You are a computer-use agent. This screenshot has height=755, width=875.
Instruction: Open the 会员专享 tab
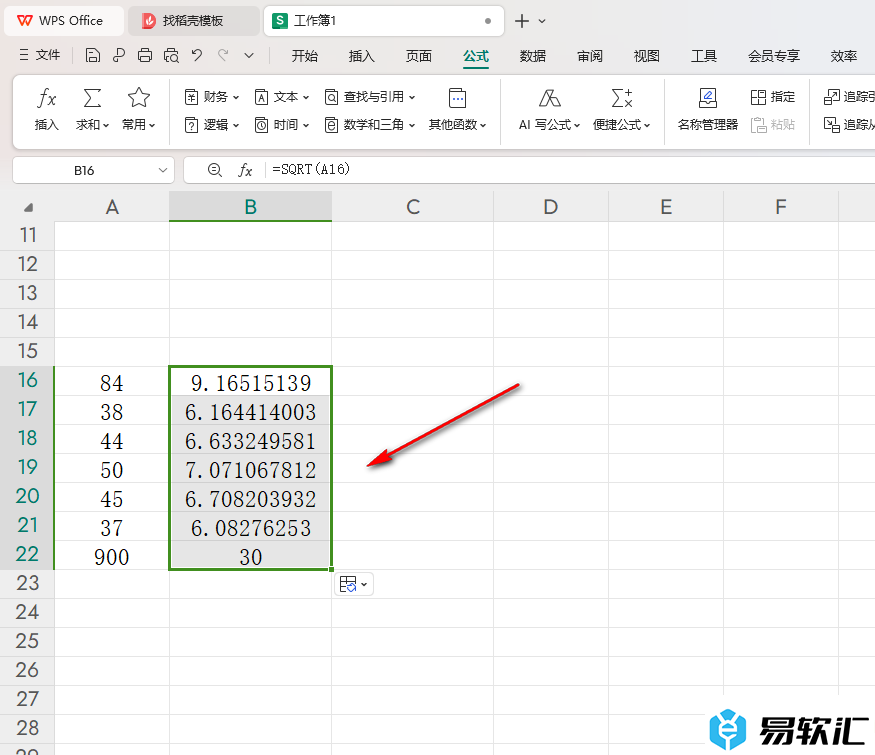[774, 56]
